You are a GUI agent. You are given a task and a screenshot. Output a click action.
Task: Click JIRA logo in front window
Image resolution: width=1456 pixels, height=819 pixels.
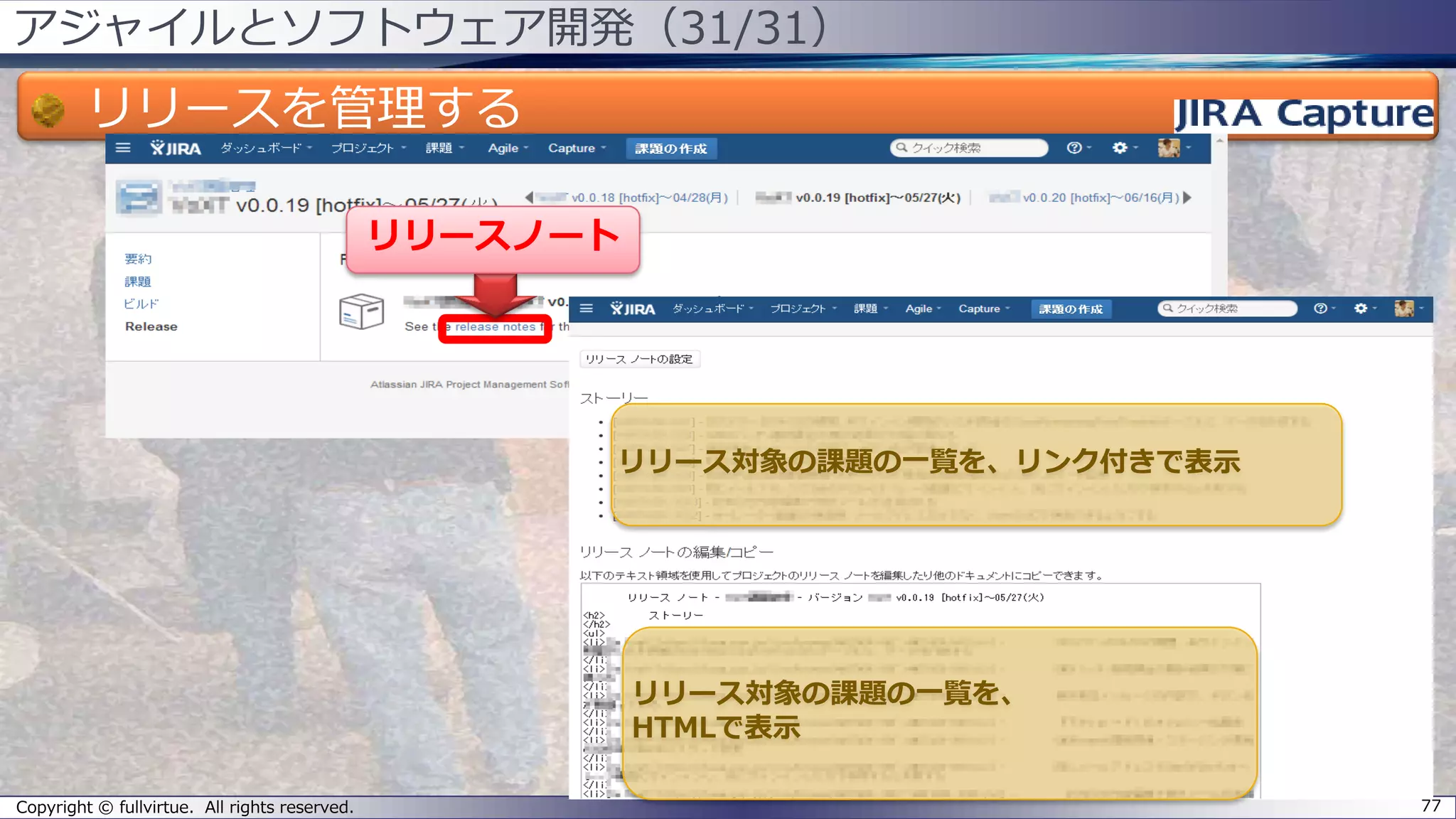pyautogui.click(x=633, y=309)
